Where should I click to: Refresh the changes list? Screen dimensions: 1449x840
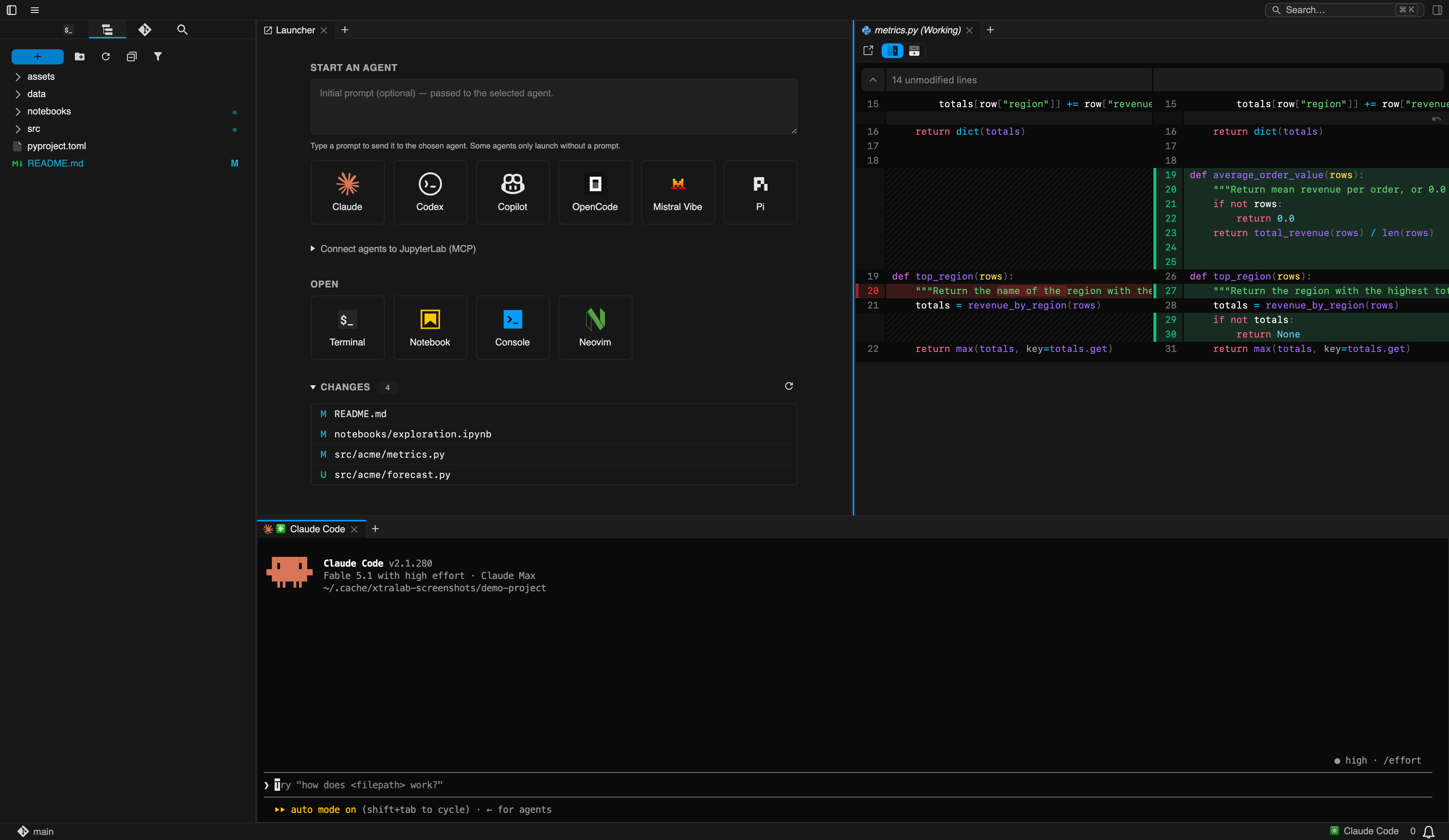pos(789,386)
